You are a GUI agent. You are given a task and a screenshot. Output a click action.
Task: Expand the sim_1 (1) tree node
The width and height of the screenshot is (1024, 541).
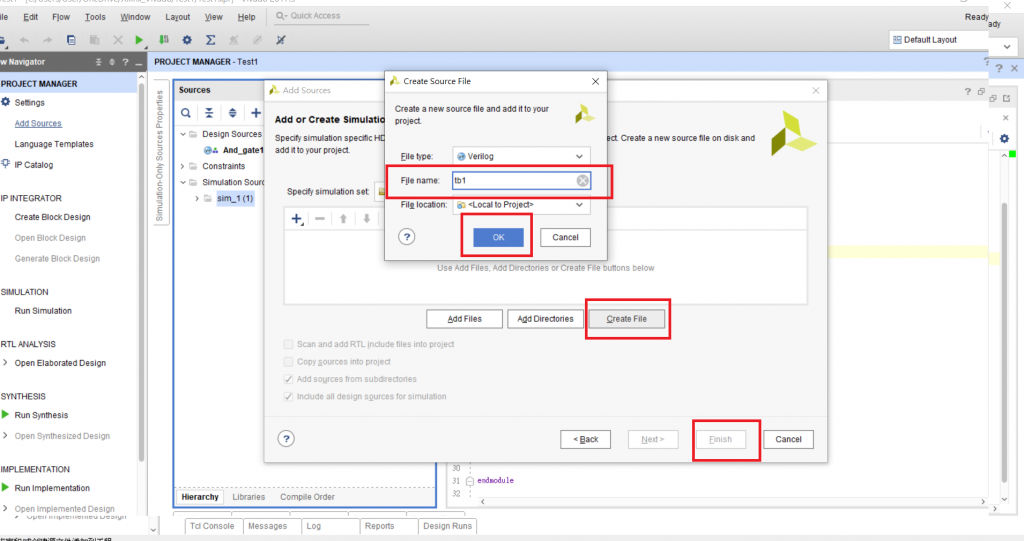click(x=197, y=198)
